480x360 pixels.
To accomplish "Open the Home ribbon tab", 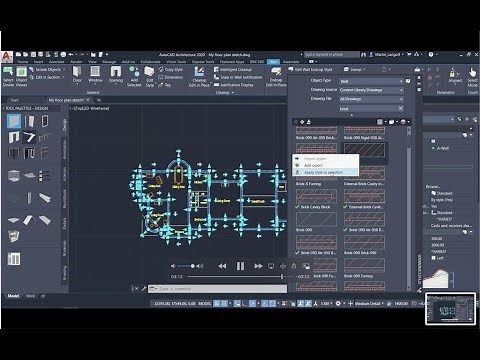I will point(23,62).
